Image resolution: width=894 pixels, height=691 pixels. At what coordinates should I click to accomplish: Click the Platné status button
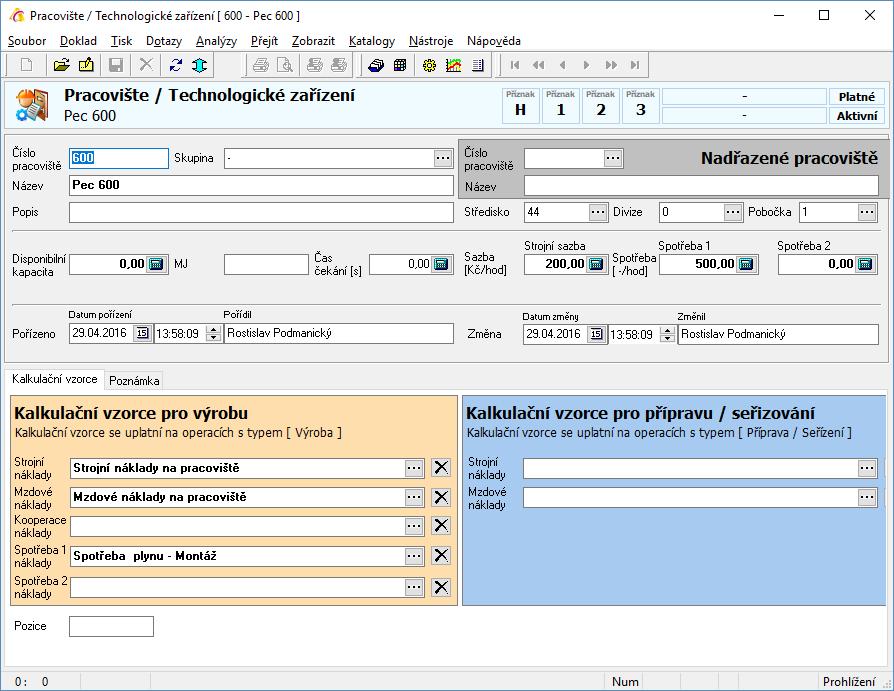856,97
